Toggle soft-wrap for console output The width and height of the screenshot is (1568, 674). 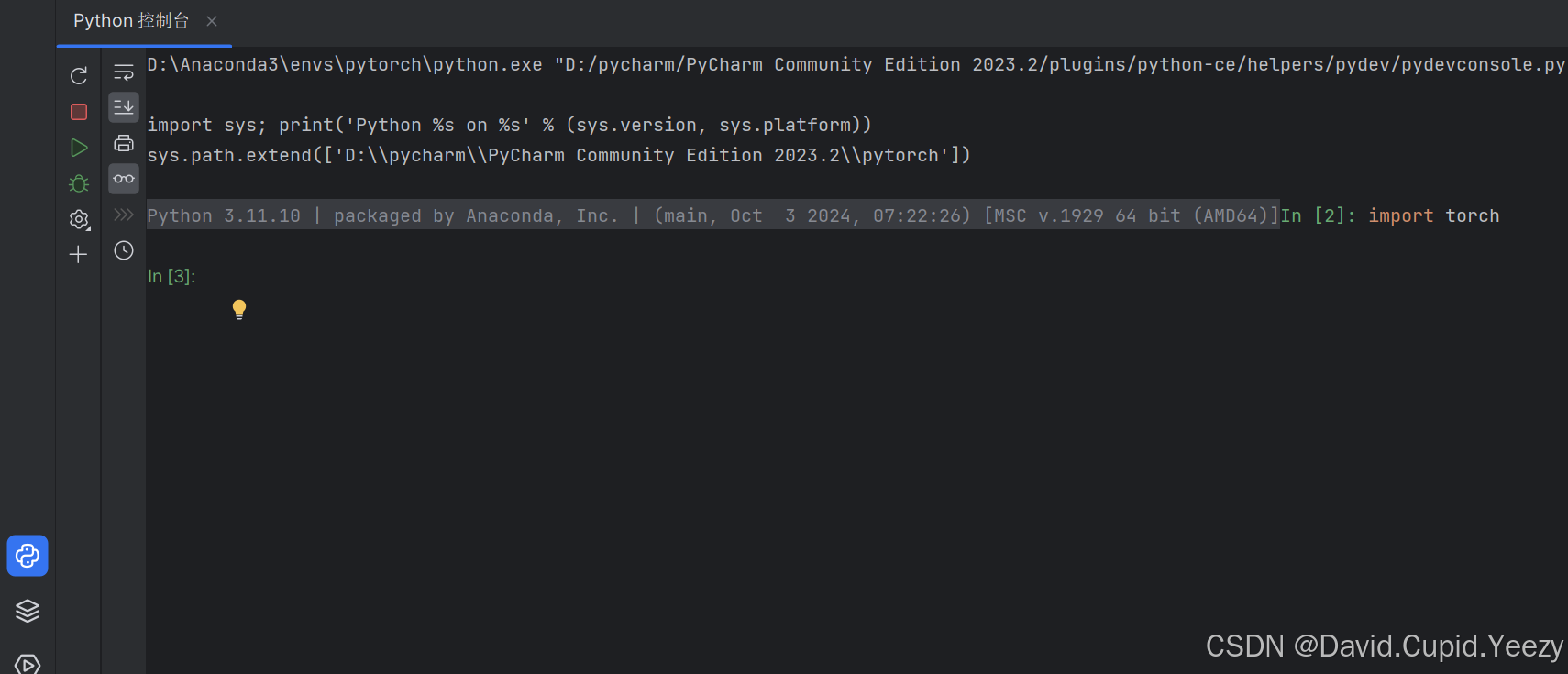click(123, 72)
